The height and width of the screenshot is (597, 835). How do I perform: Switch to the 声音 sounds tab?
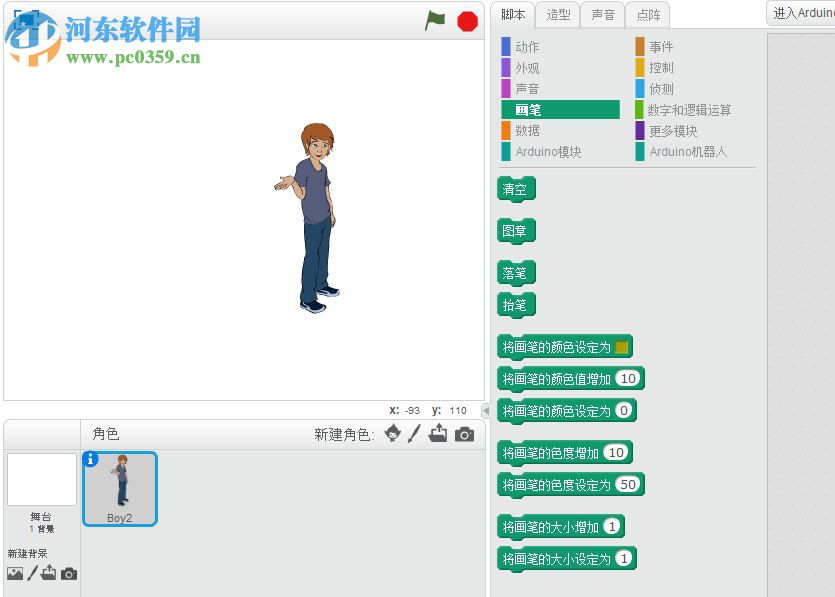point(602,14)
